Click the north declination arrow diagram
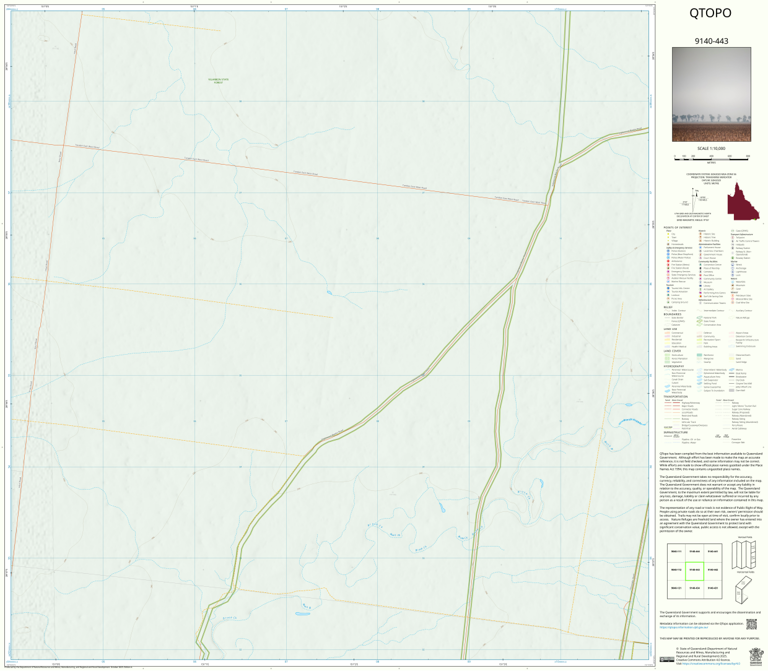 (x=694, y=200)
